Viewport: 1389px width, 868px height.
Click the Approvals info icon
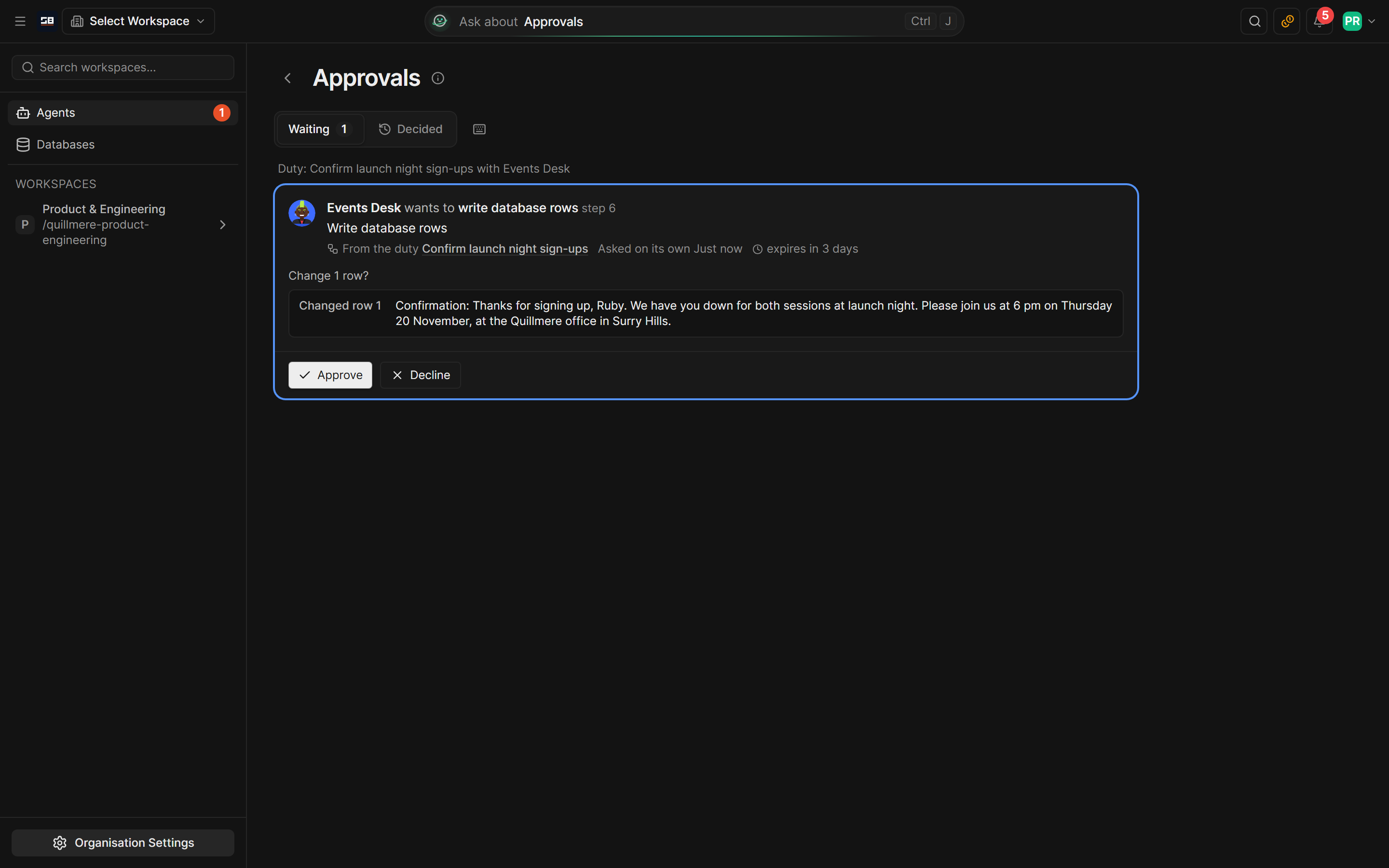pos(438,78)
